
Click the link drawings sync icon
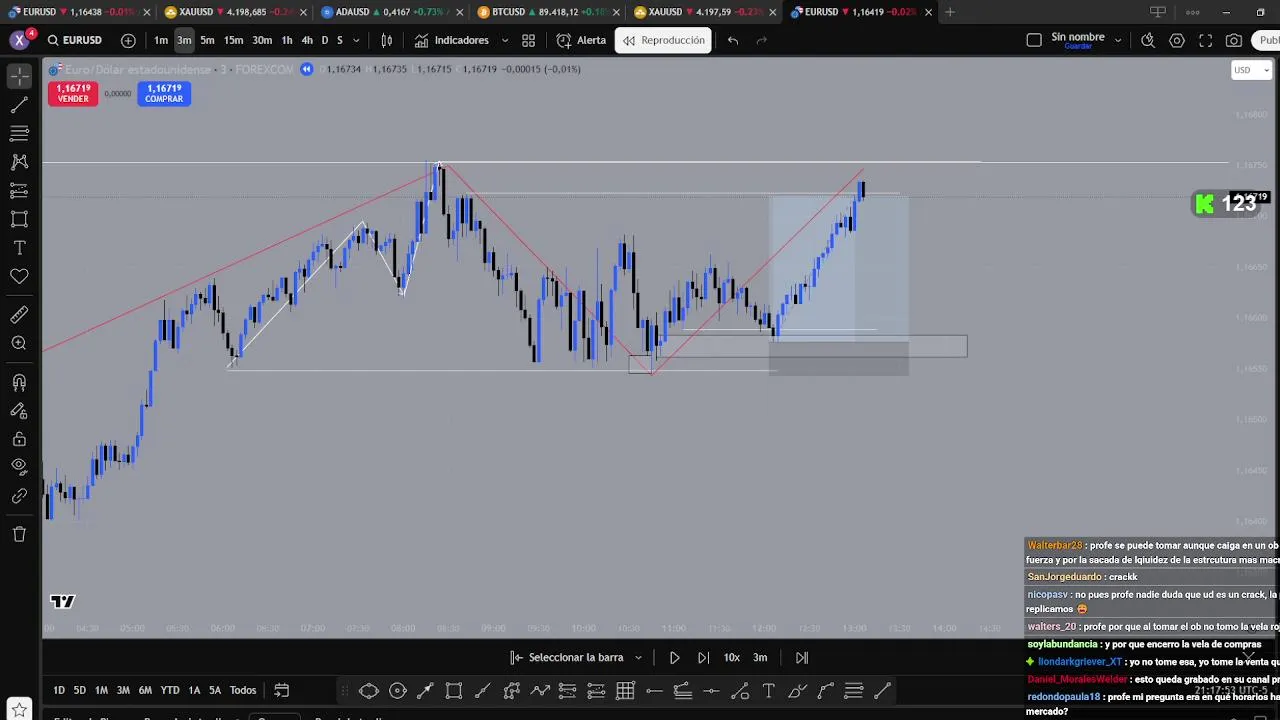coord(19,495)
